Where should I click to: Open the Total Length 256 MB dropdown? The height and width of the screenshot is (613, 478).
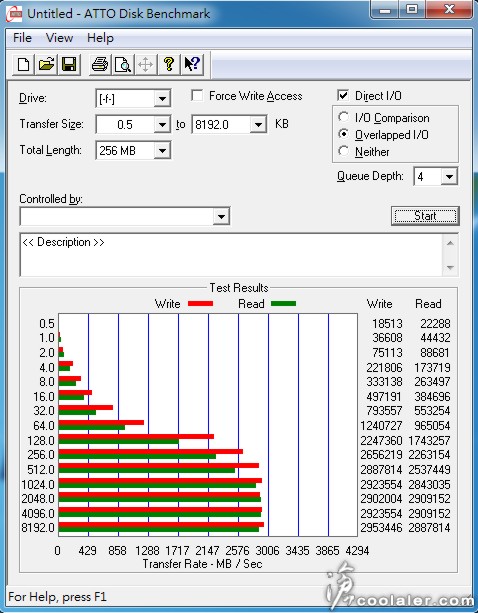pyautogui.click(x=162, y=151)
